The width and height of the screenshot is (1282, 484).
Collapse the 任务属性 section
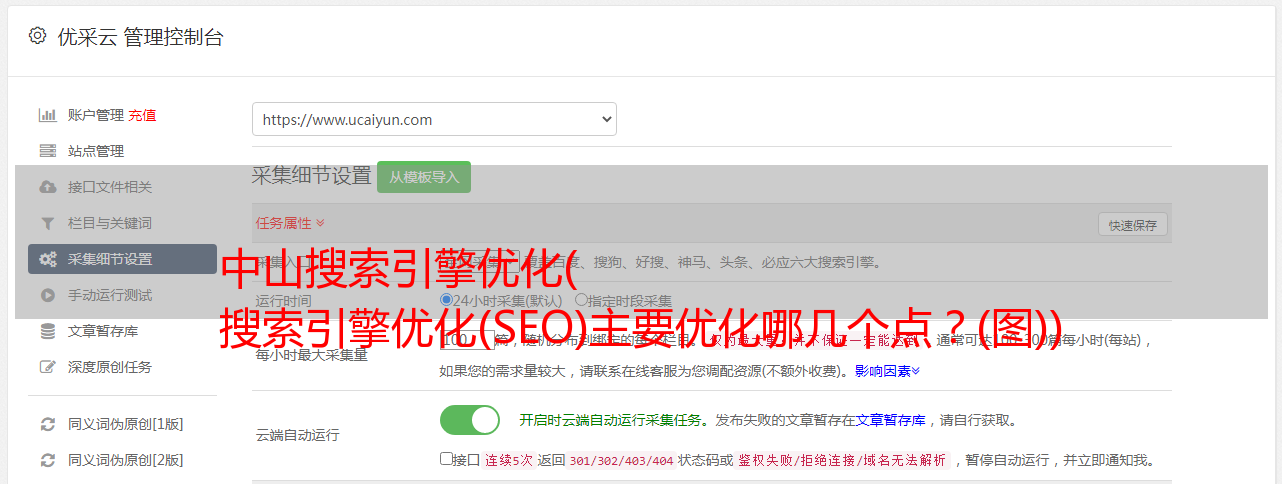coord(290,222)
